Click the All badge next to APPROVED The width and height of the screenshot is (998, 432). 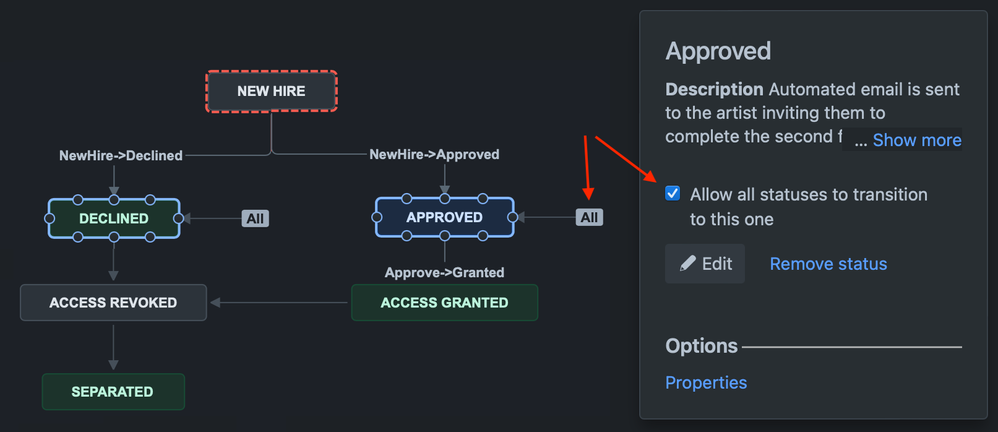coord(589,218)
